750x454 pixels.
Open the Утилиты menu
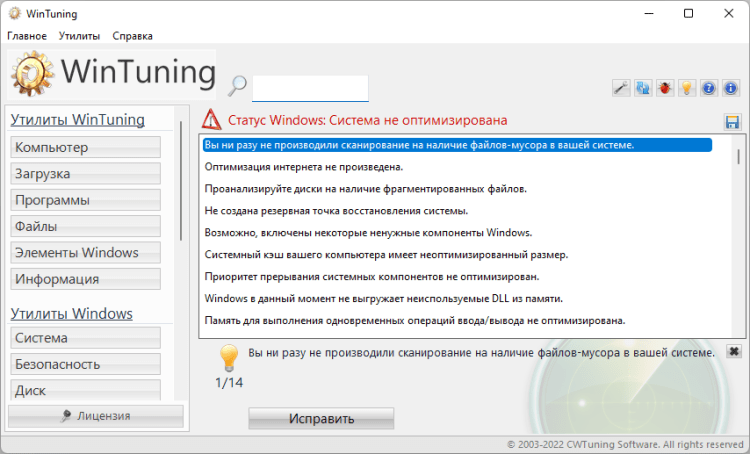(79, 36)
